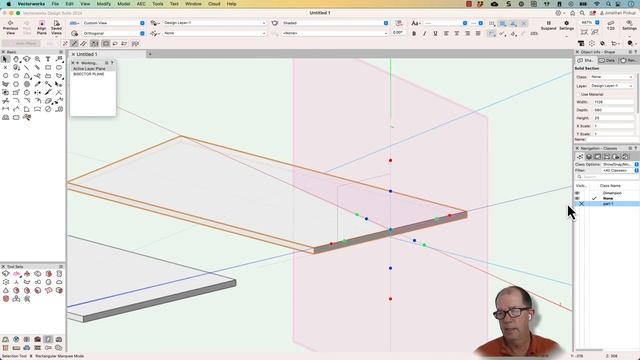The height and width of the screenshot is (360, 640).
Task: Open the Filter All Classes dropdown
Action: tap(620, 171)
